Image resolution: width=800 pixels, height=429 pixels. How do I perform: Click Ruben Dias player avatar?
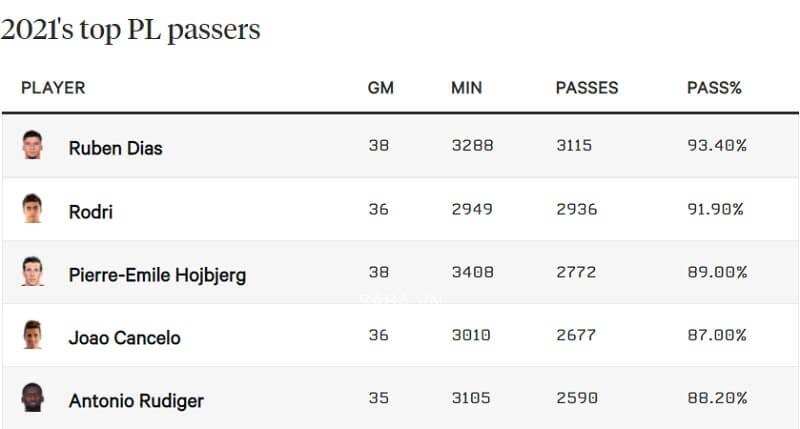33,145
